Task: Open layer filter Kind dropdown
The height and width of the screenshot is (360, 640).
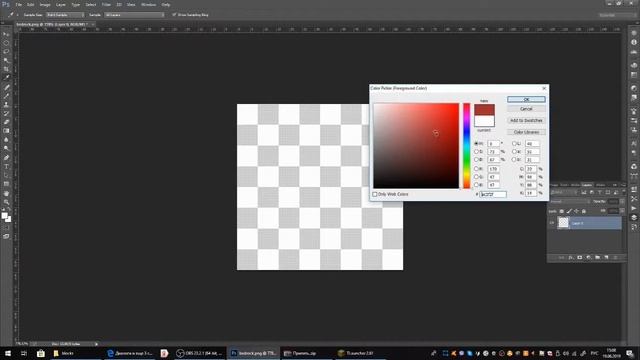Action: click(563, 192)
